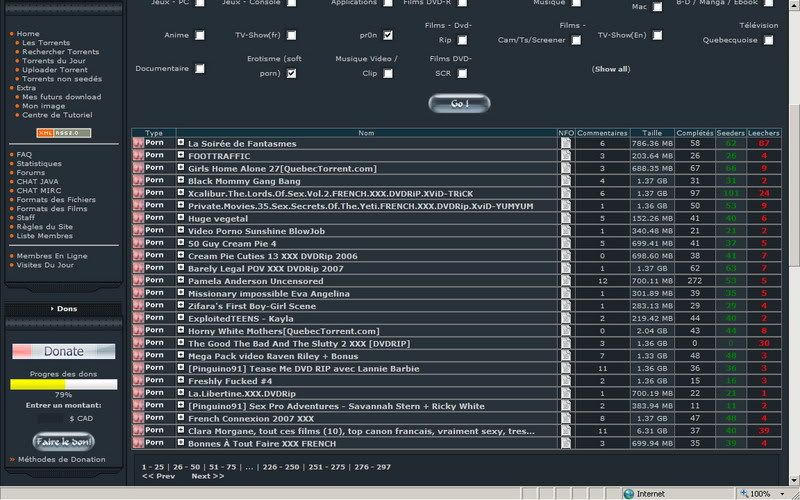The height and width of the screenshot is (500, 800).
Task: Tick the Anime category checkbox
Action: (200, 35)
